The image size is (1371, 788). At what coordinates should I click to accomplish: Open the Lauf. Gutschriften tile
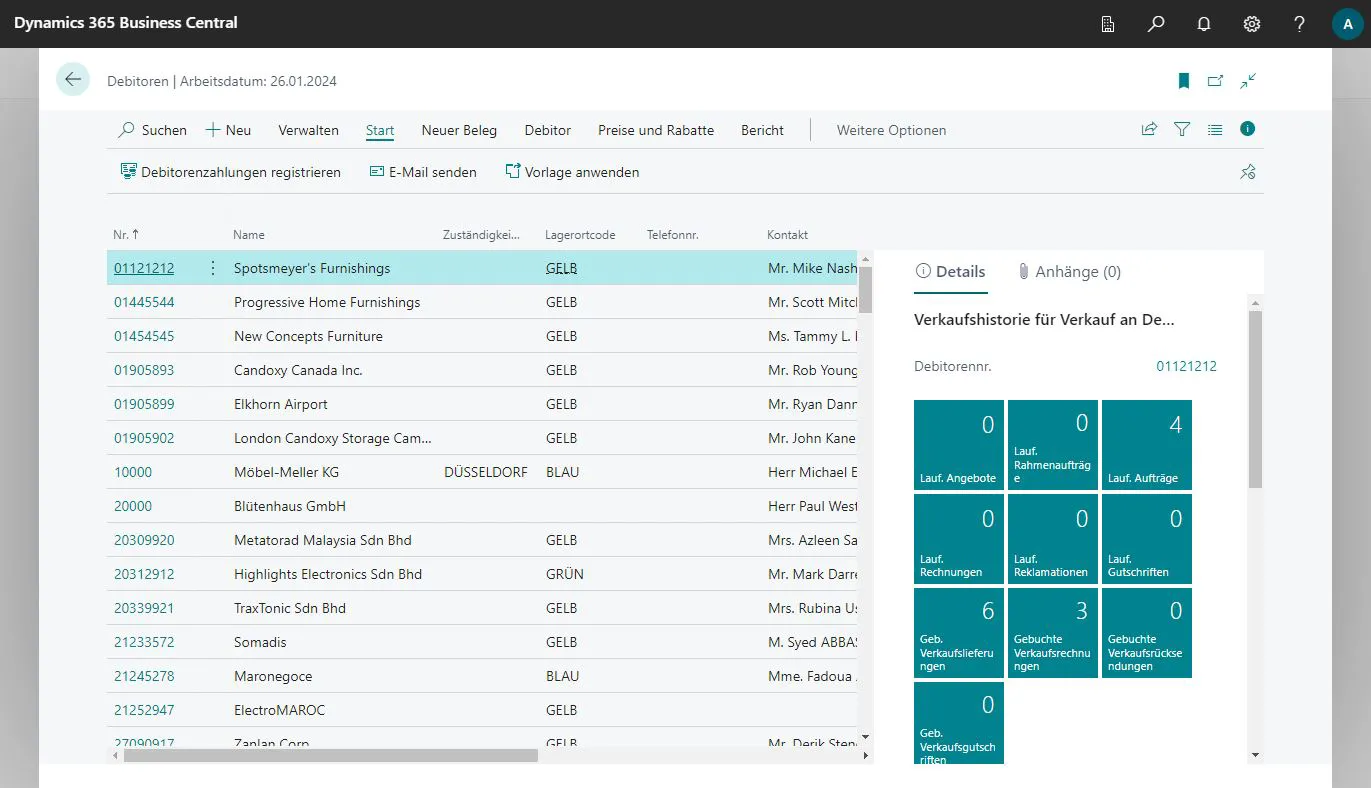1147,539
